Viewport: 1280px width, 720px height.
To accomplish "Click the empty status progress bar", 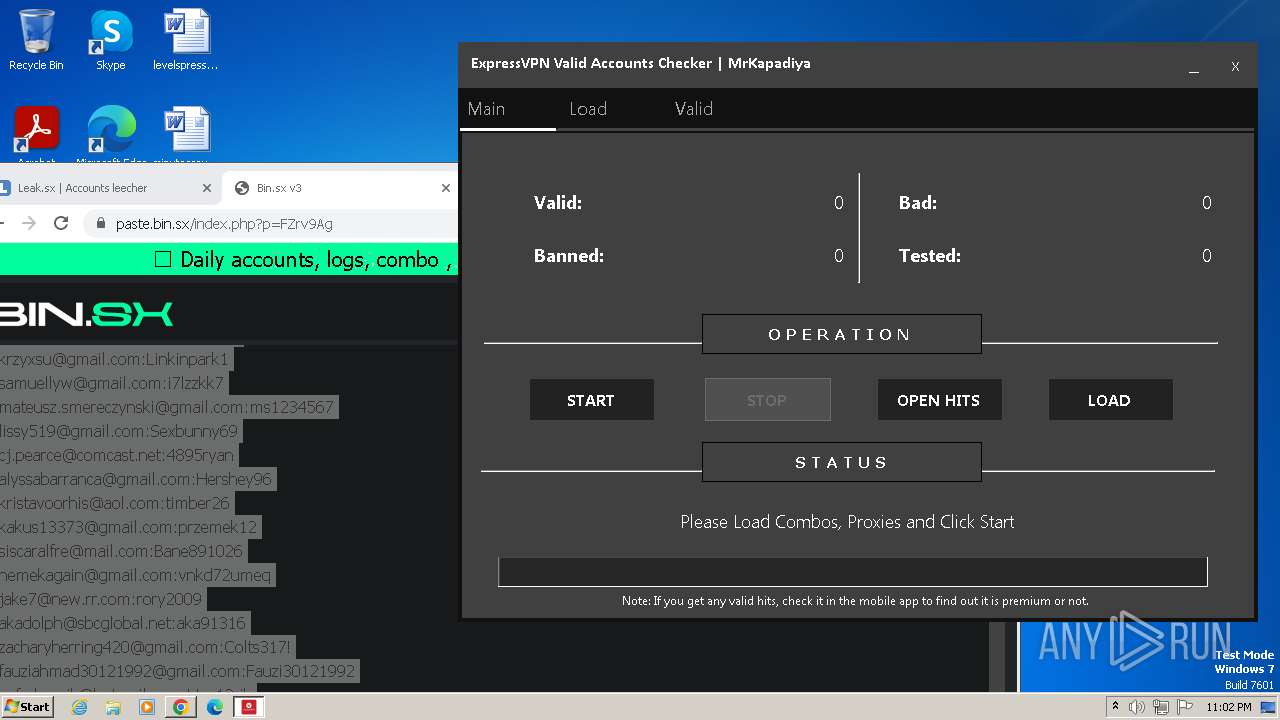I will [x=853, y=572].
